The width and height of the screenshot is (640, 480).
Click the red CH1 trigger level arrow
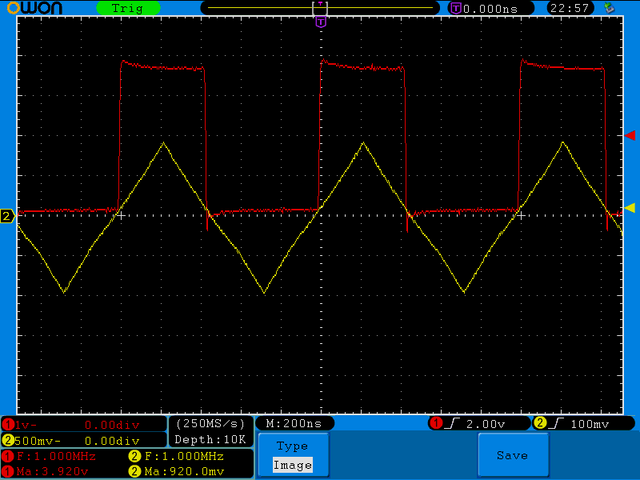(630, 135)
